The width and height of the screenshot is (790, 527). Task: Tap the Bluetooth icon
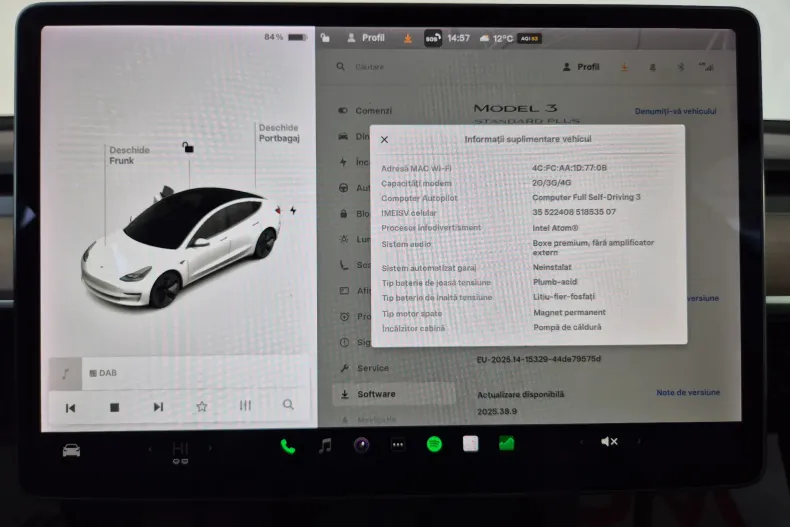pos(681,67)
